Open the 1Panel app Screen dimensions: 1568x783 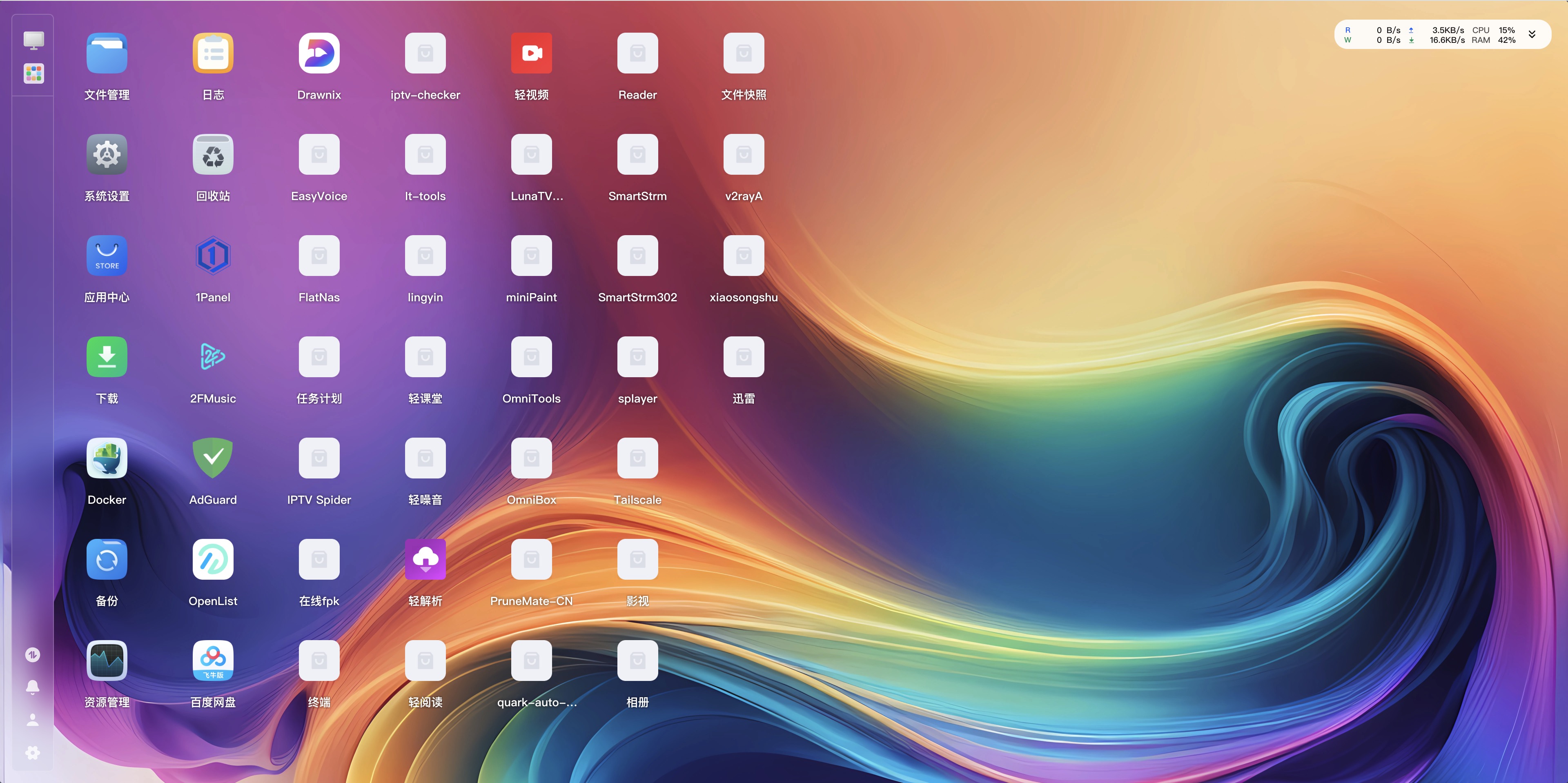(213, 256)
